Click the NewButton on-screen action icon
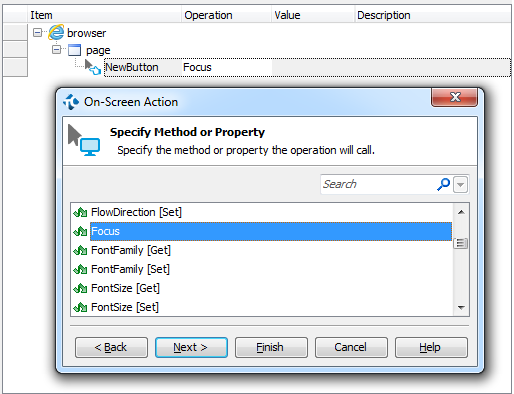Screen dimensions: 514x394 (x=93, y=67)
